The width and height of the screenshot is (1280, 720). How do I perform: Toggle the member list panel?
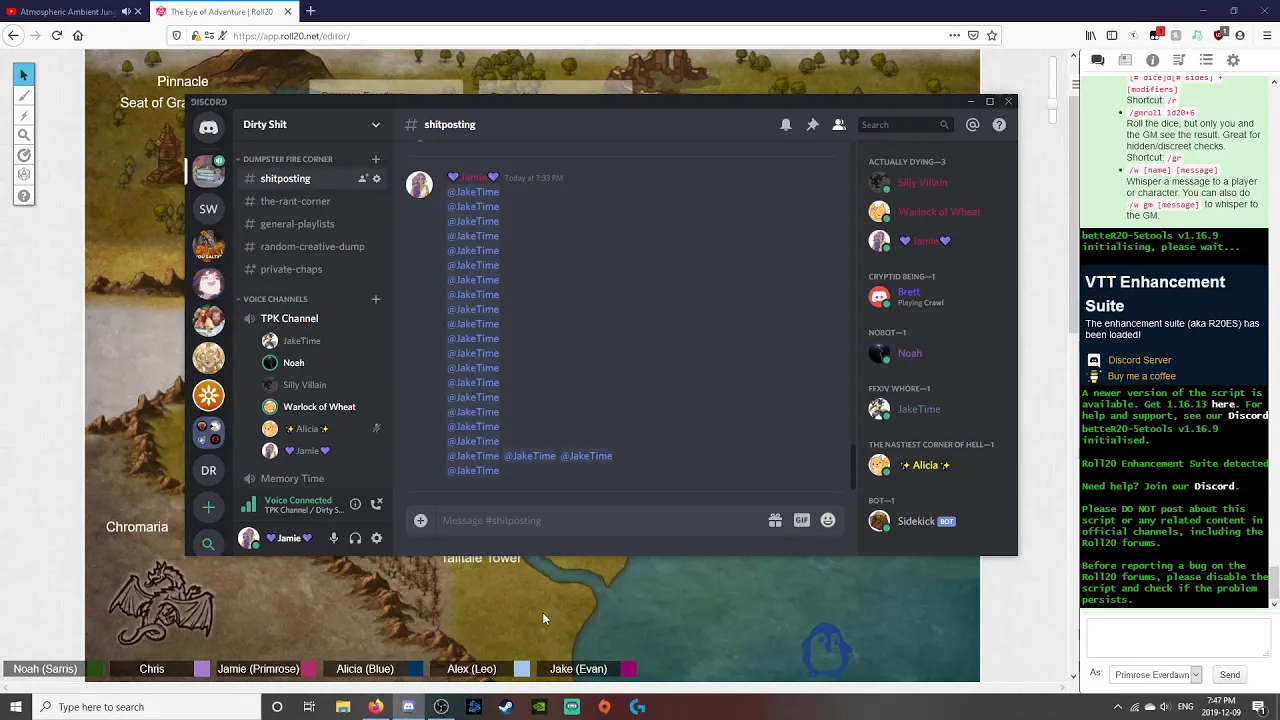coord(839,125)
